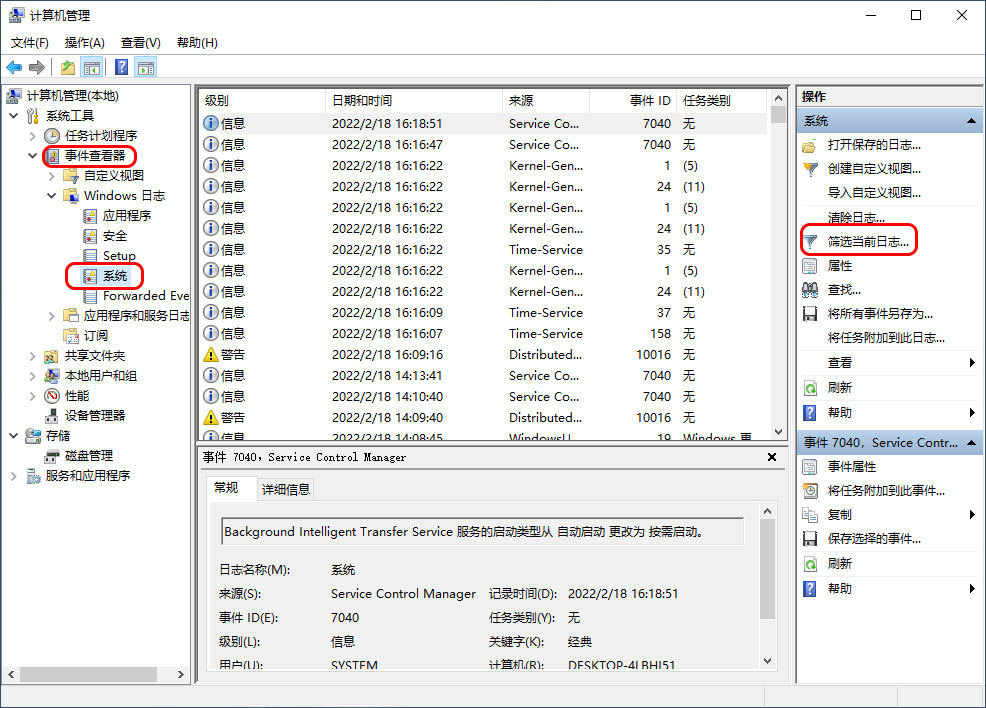This screenshot has width=986, height=708.
Task: Close the event 7040 preview pane
Action: pos(772,457)
